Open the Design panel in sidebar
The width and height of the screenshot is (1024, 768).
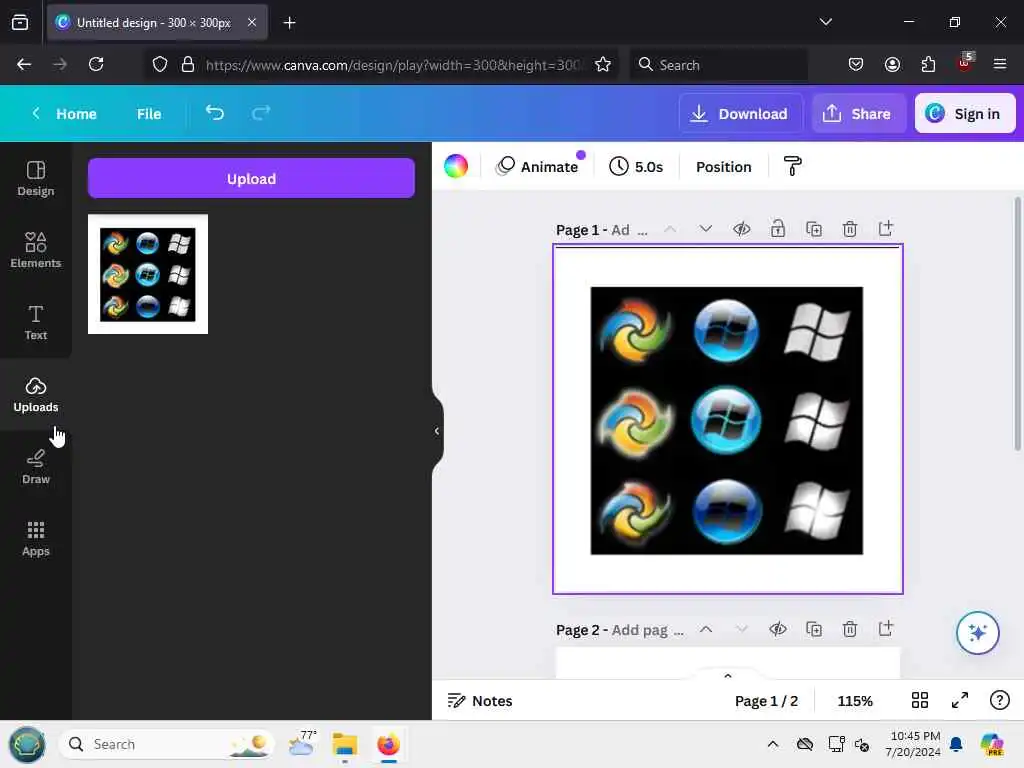point(35,178)
